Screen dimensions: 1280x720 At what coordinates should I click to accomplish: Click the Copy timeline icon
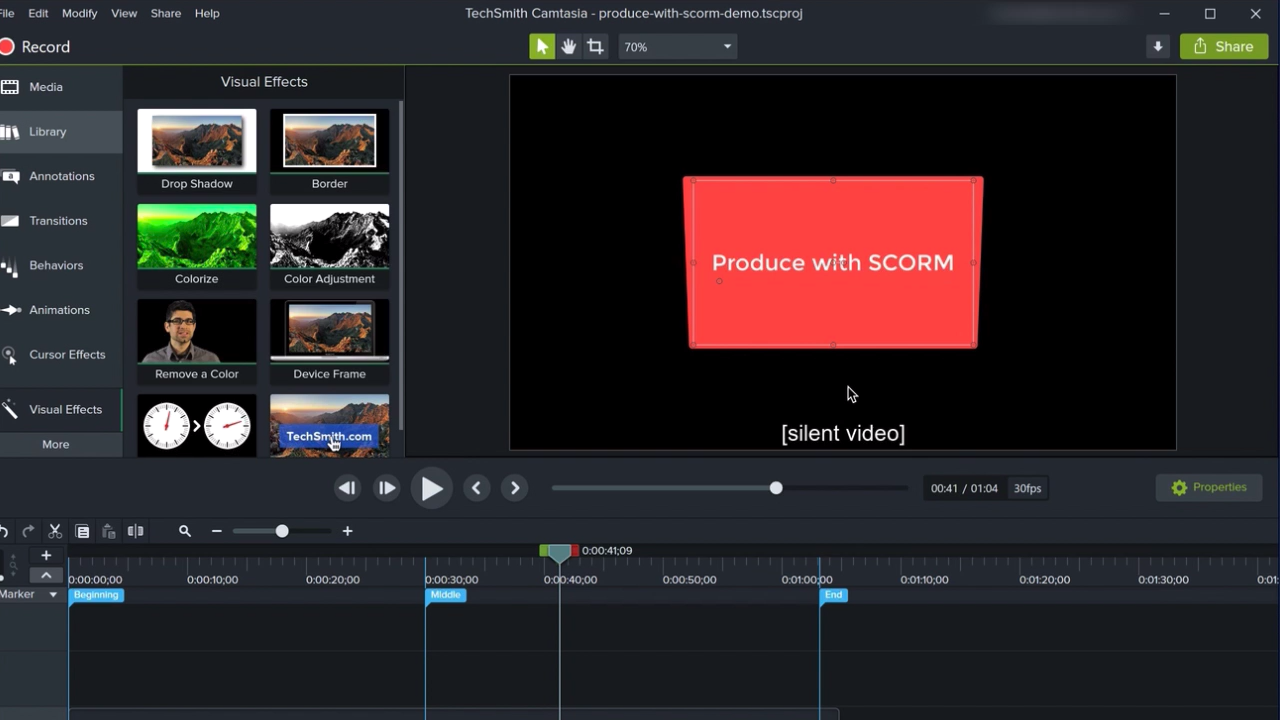82,531
